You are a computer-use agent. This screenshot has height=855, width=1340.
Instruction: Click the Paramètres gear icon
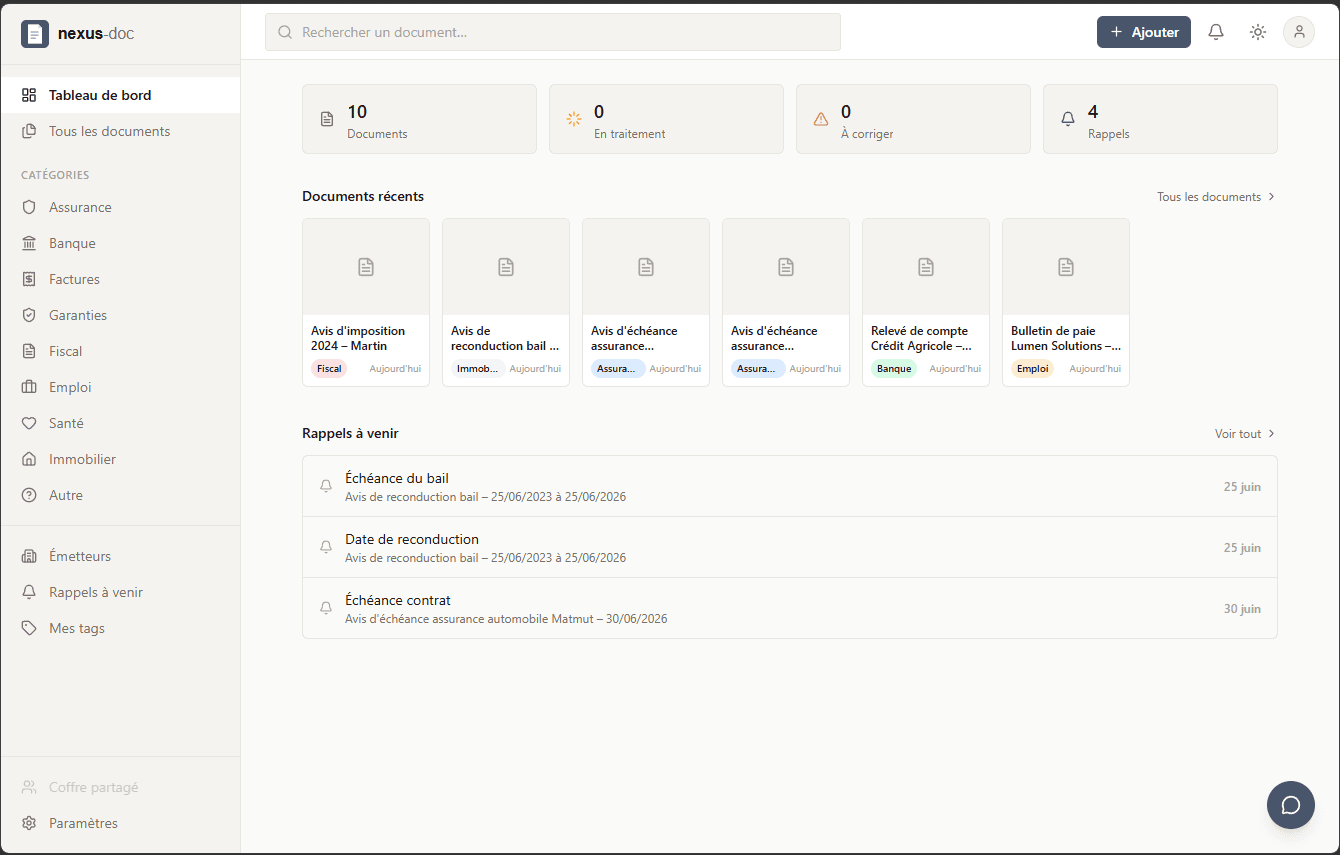[x=29, y=823]
